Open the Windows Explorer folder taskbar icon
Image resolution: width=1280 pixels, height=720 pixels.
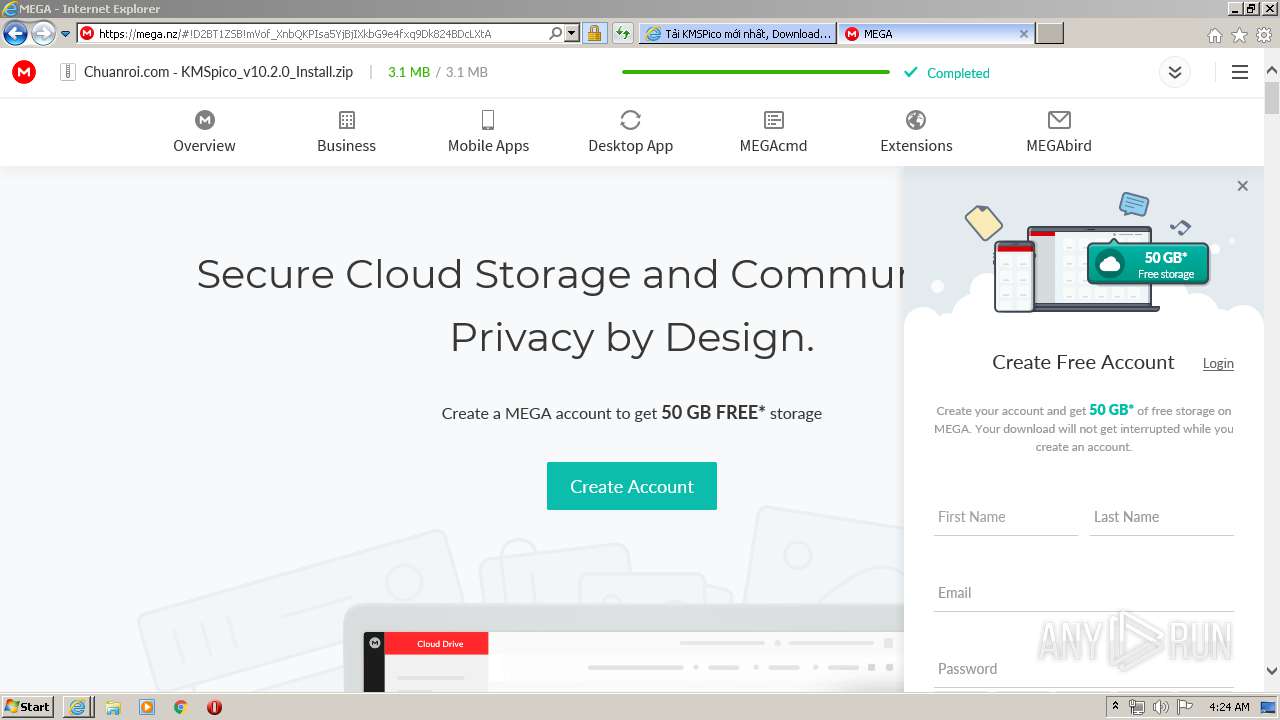[x=113, y=707]
